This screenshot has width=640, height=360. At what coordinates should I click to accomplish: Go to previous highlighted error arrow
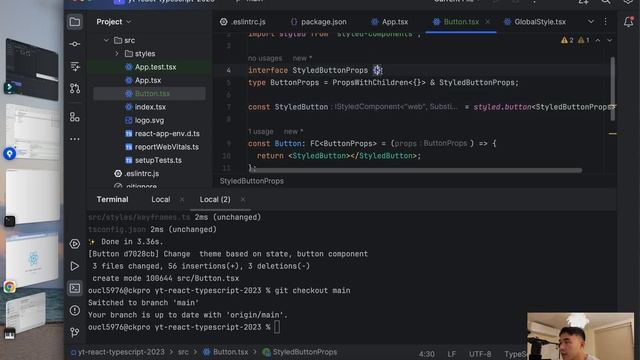click(598, 40)
